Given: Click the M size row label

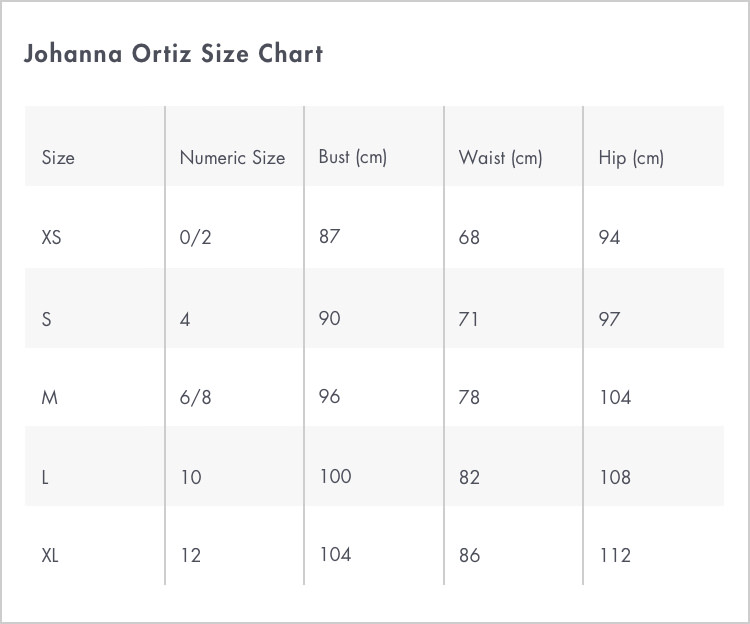Looking at the screenshot, I should [x=50, y=397].
